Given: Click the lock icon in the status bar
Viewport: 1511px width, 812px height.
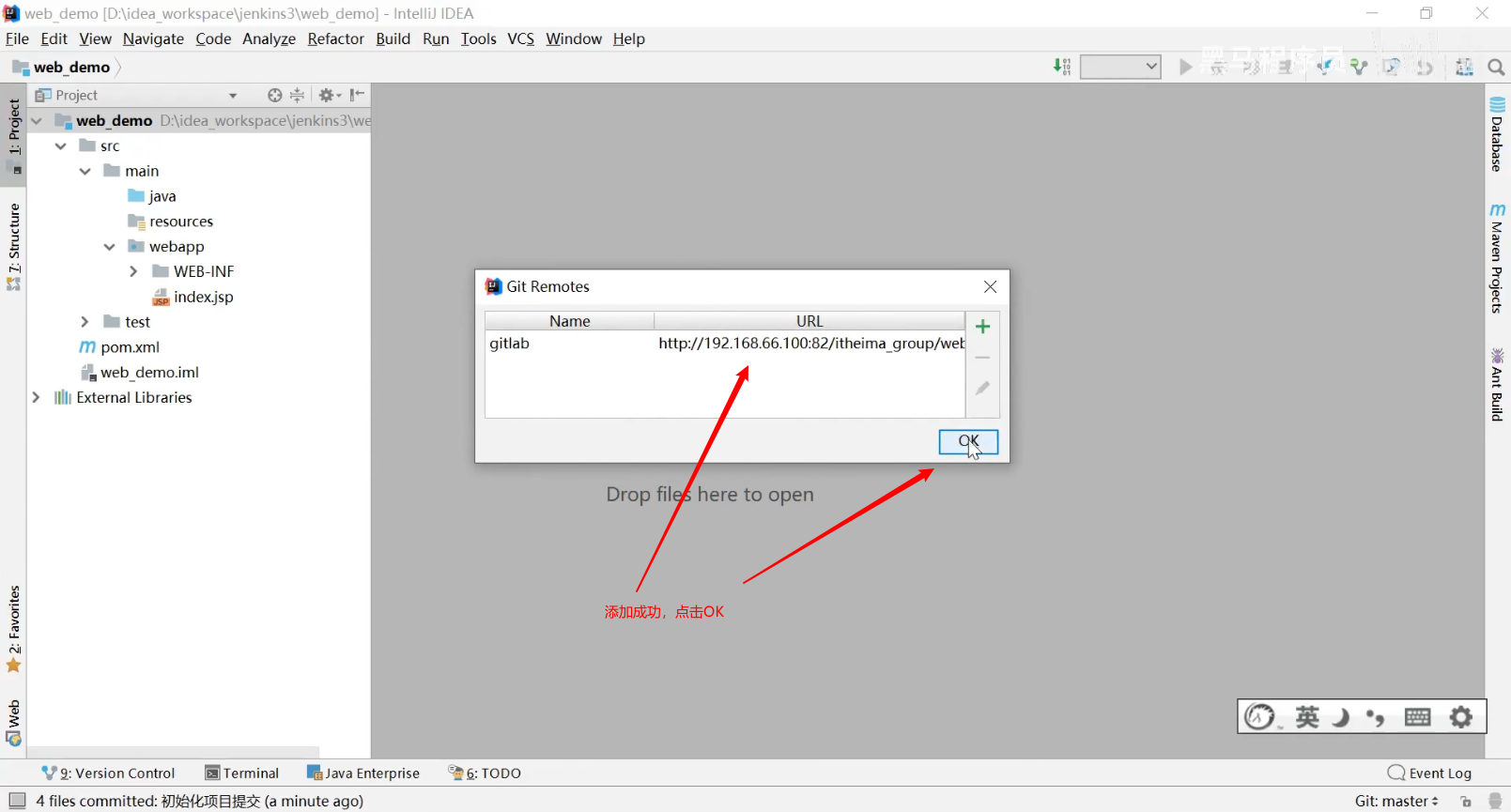Looking at the screenshot, I should 1466,802.
